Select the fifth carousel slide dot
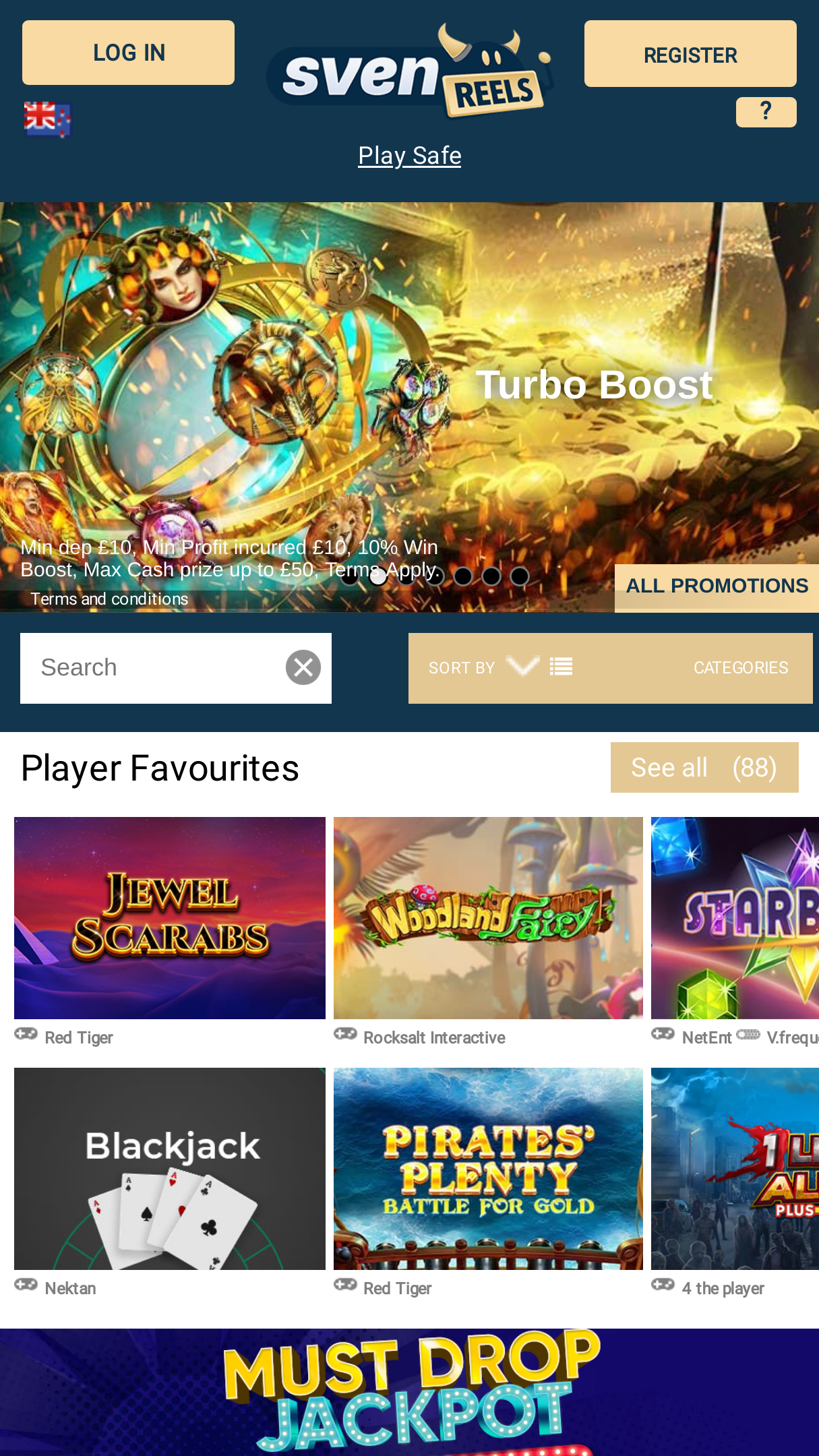Viewport: 819px width, 1456px height. point(462,576)
